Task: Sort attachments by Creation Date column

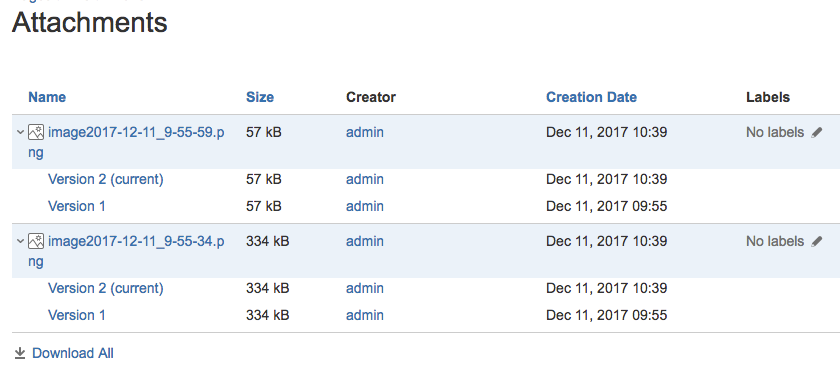Action: tap(591, 97)
